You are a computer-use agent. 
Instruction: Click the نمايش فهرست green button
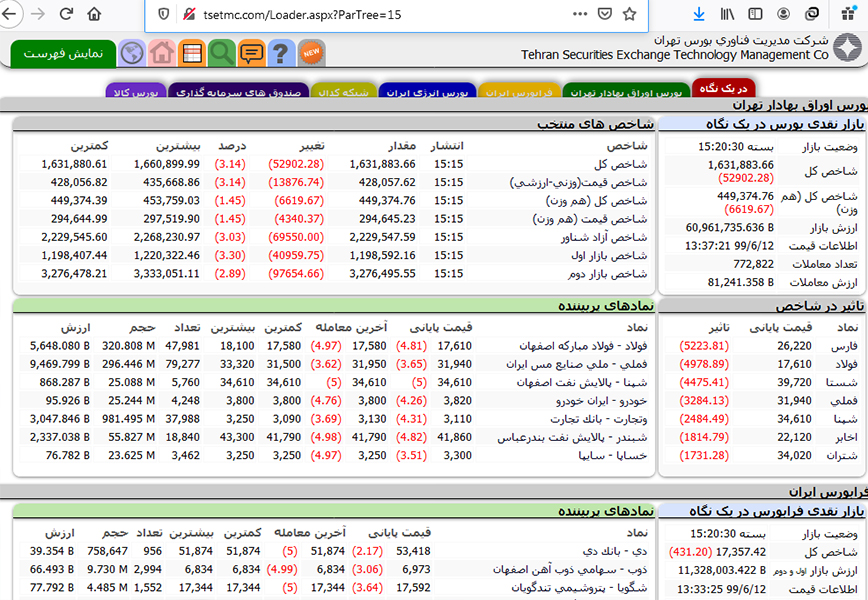(63, 54)
